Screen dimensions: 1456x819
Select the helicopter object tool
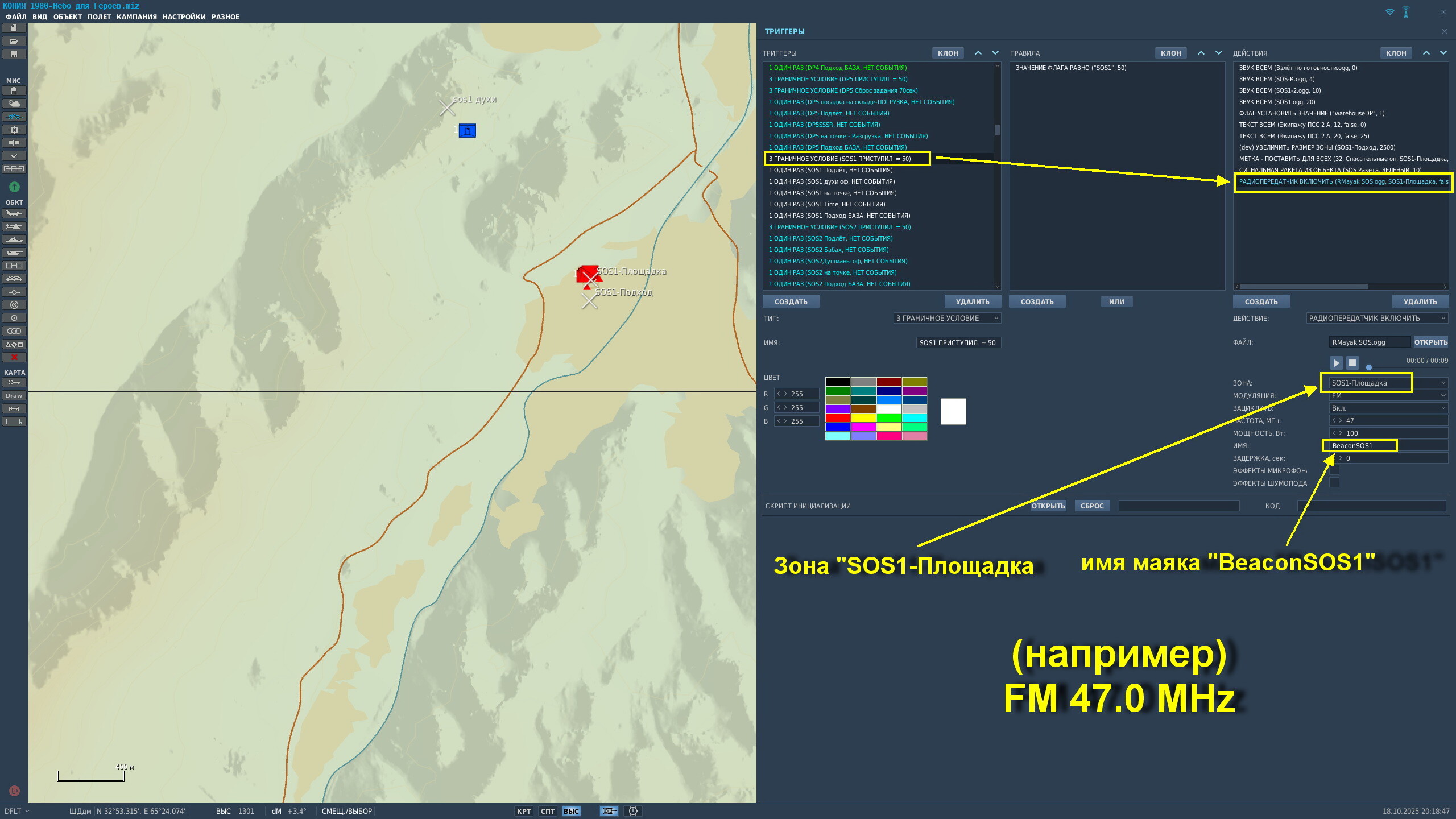pos(14,226)
